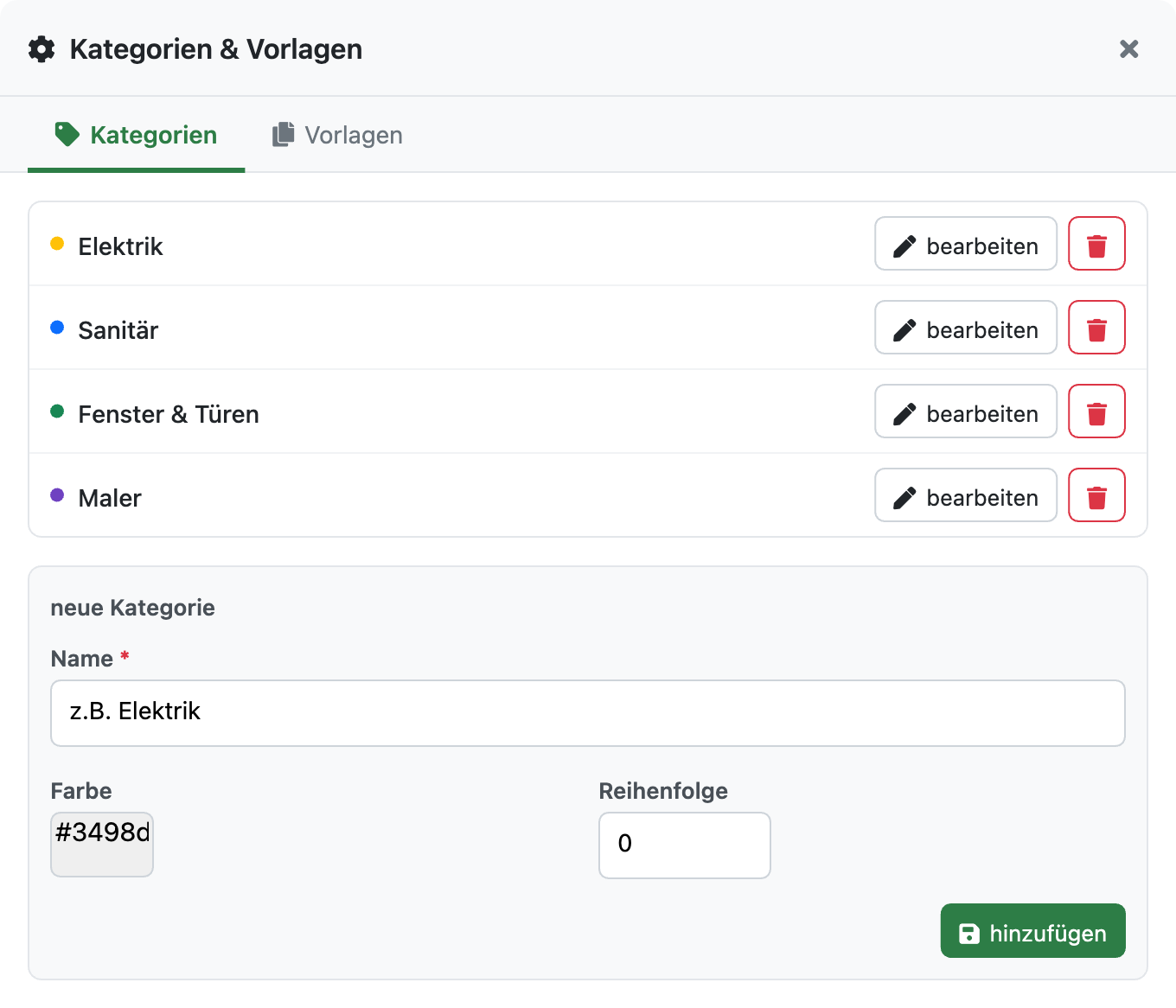This screenshot has width=1176, height=1008.
Task: Click the yellow dot beside Elektrik
Action: 57,244
